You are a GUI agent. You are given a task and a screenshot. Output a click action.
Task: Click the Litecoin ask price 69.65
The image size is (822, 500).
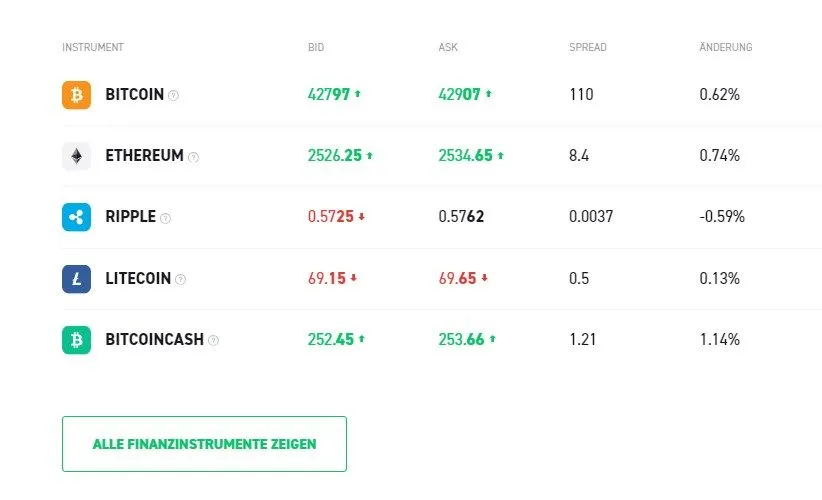tap(456, 279)
